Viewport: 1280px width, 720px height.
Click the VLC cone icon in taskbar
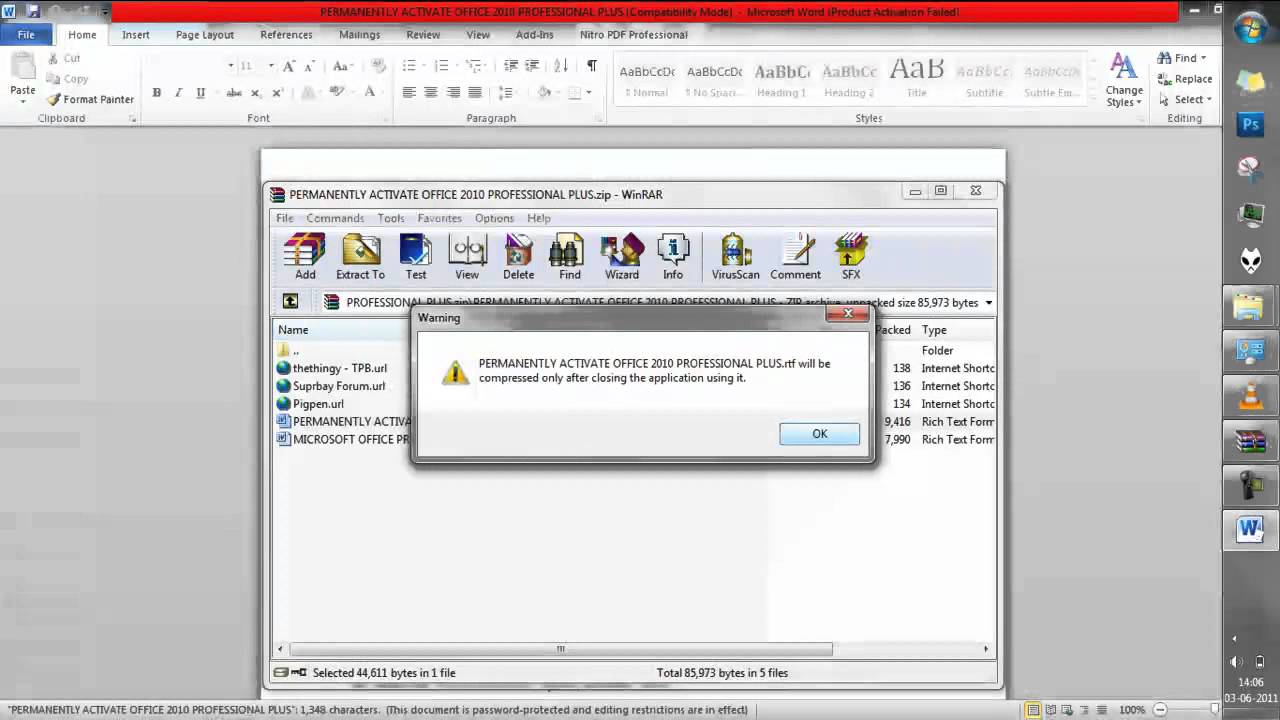pos(1250,396)
